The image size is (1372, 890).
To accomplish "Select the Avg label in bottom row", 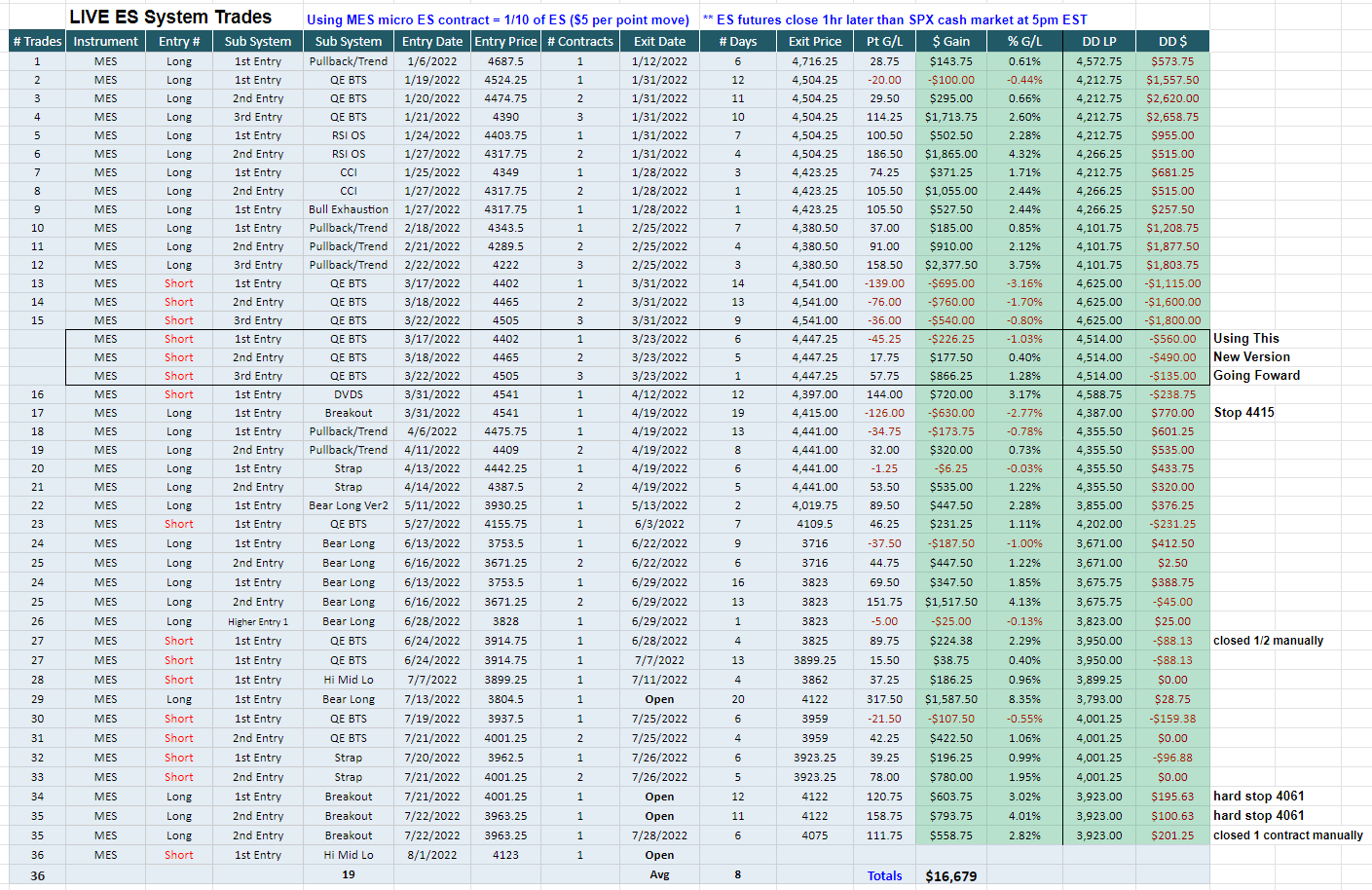I will [659, 874].
